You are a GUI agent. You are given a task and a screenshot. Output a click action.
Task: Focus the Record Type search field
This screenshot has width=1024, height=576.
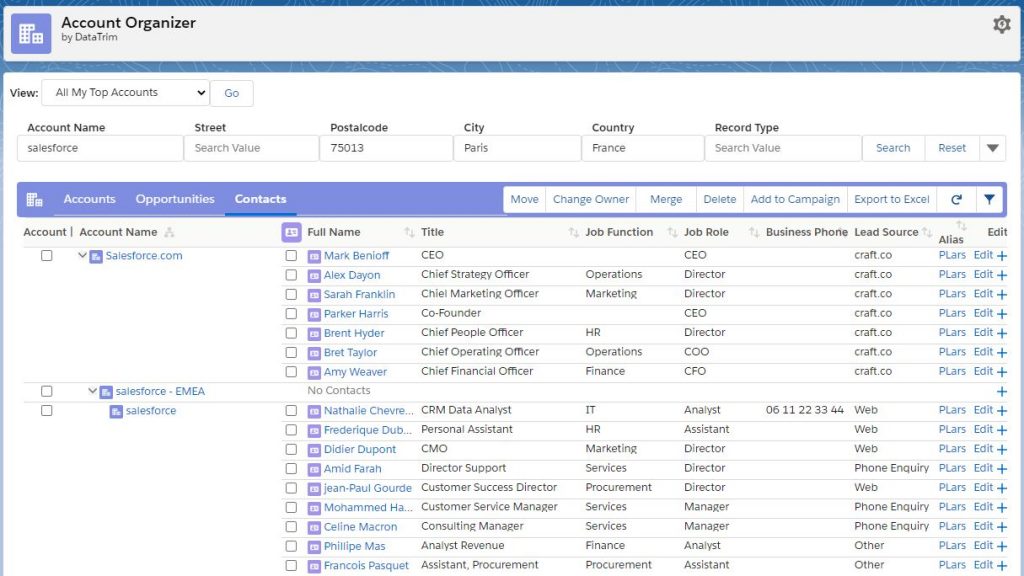783,148
